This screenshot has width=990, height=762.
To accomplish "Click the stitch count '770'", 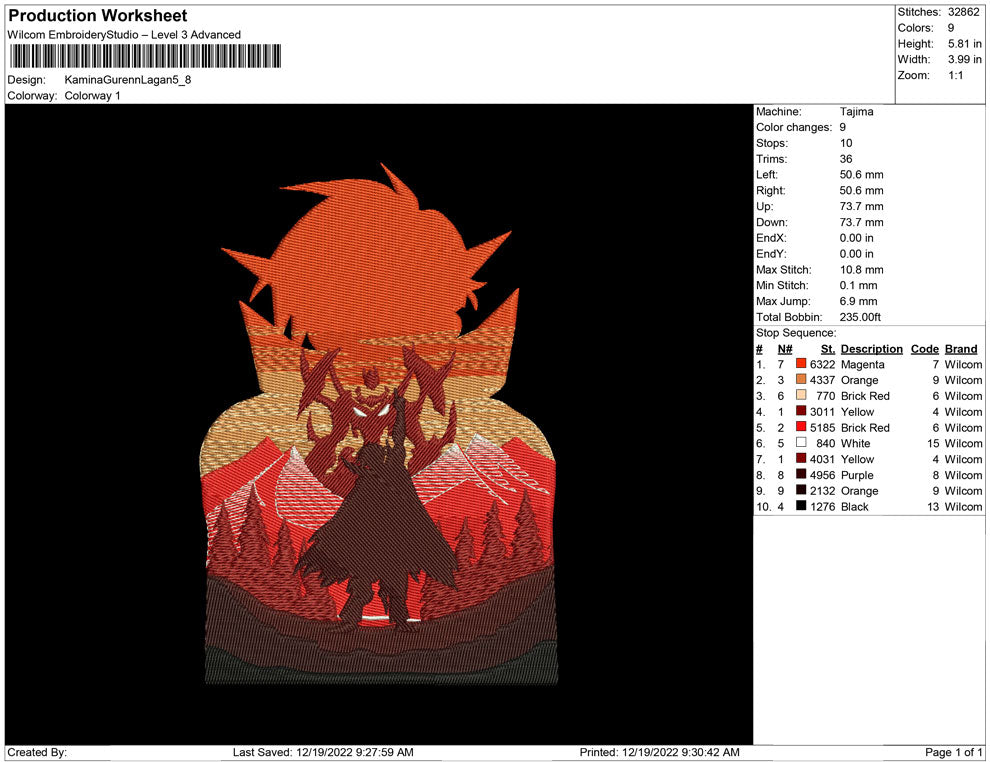I will point(825,396).
